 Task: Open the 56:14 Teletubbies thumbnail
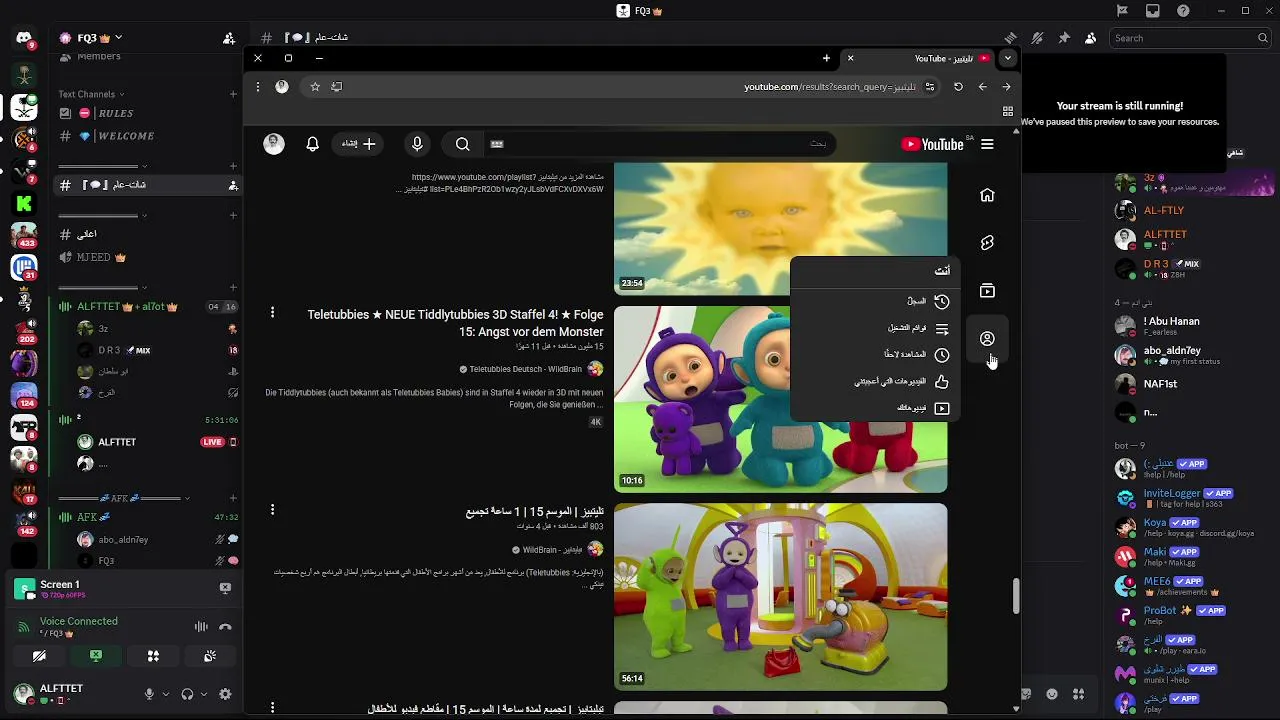point(780,597)
